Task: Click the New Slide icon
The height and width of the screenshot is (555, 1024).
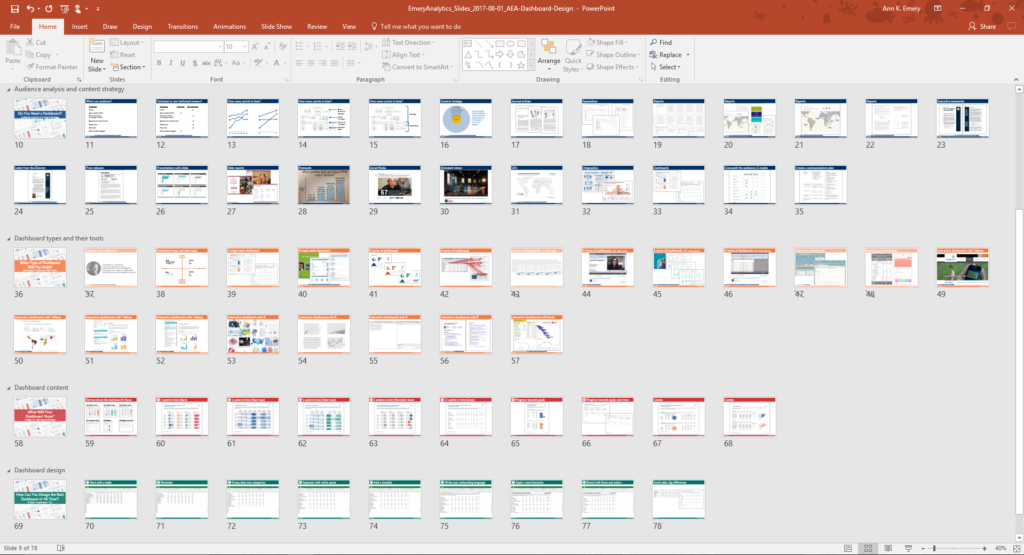Action: point(97,47)
